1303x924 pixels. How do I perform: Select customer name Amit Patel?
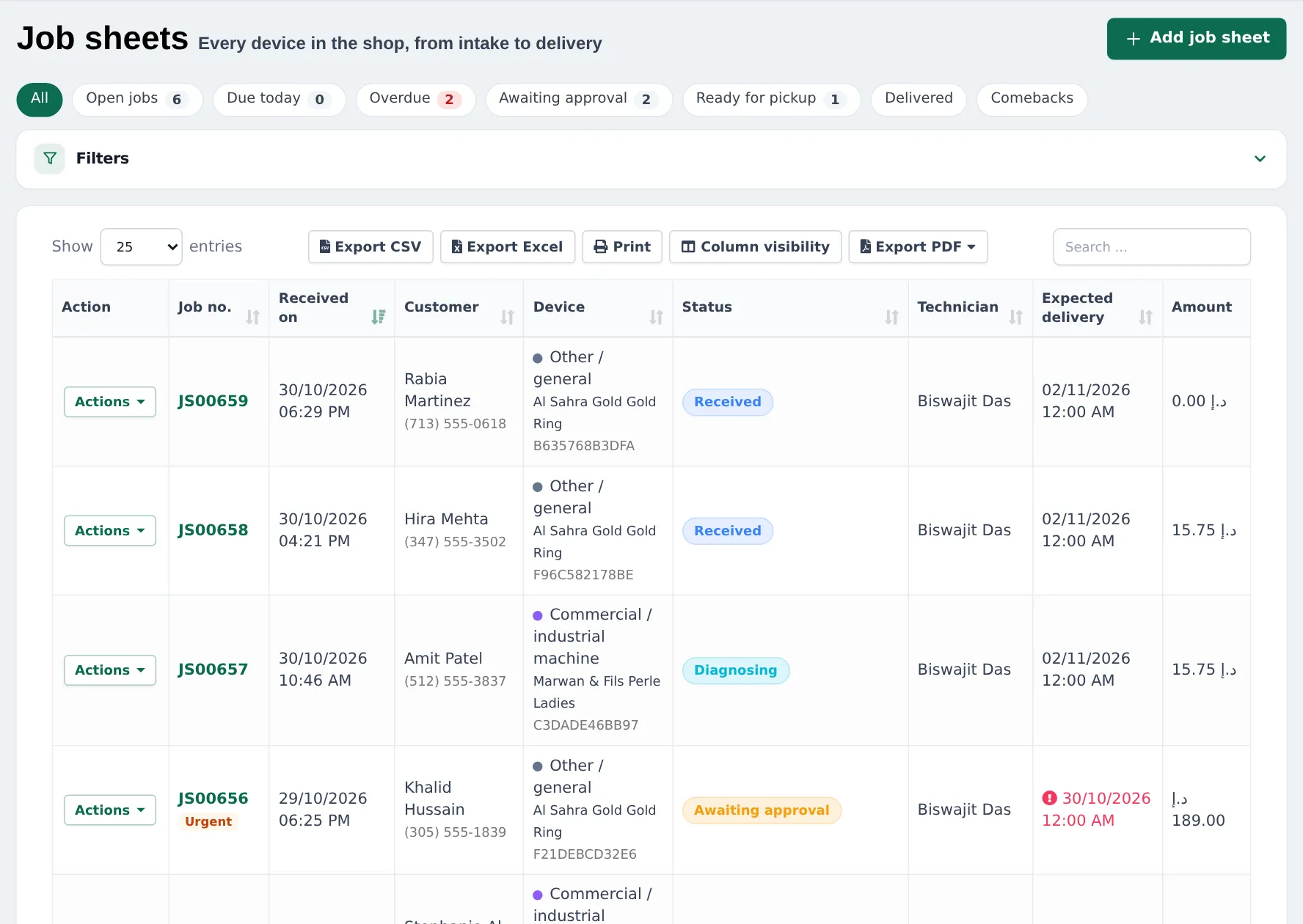coord(443,659)
